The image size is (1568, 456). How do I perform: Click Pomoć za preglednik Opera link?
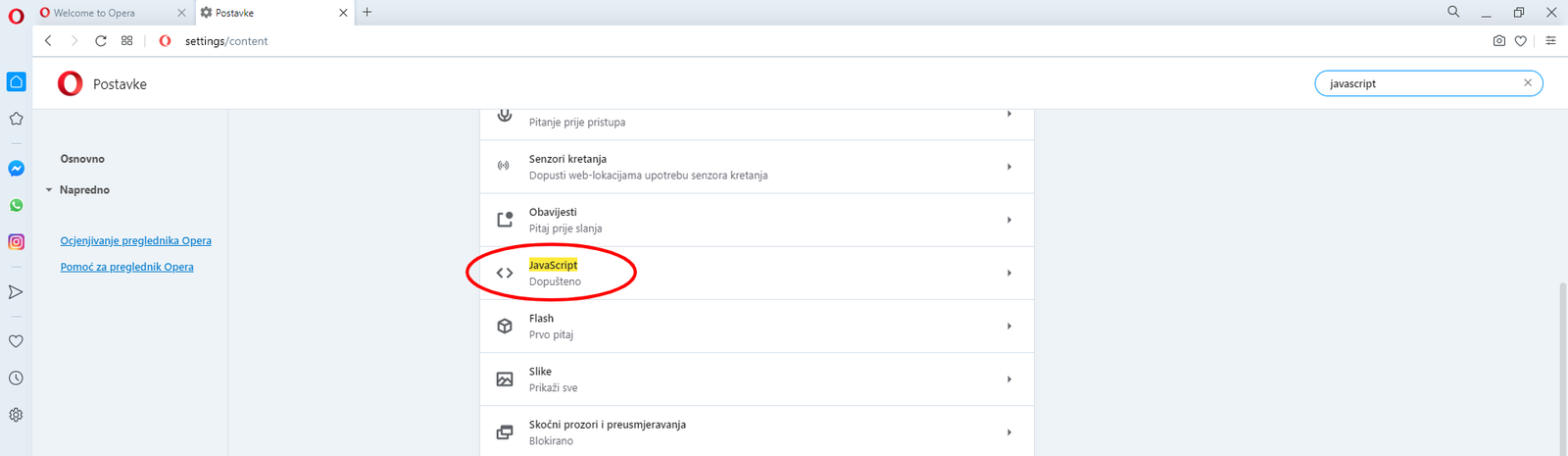pos(126,267)
